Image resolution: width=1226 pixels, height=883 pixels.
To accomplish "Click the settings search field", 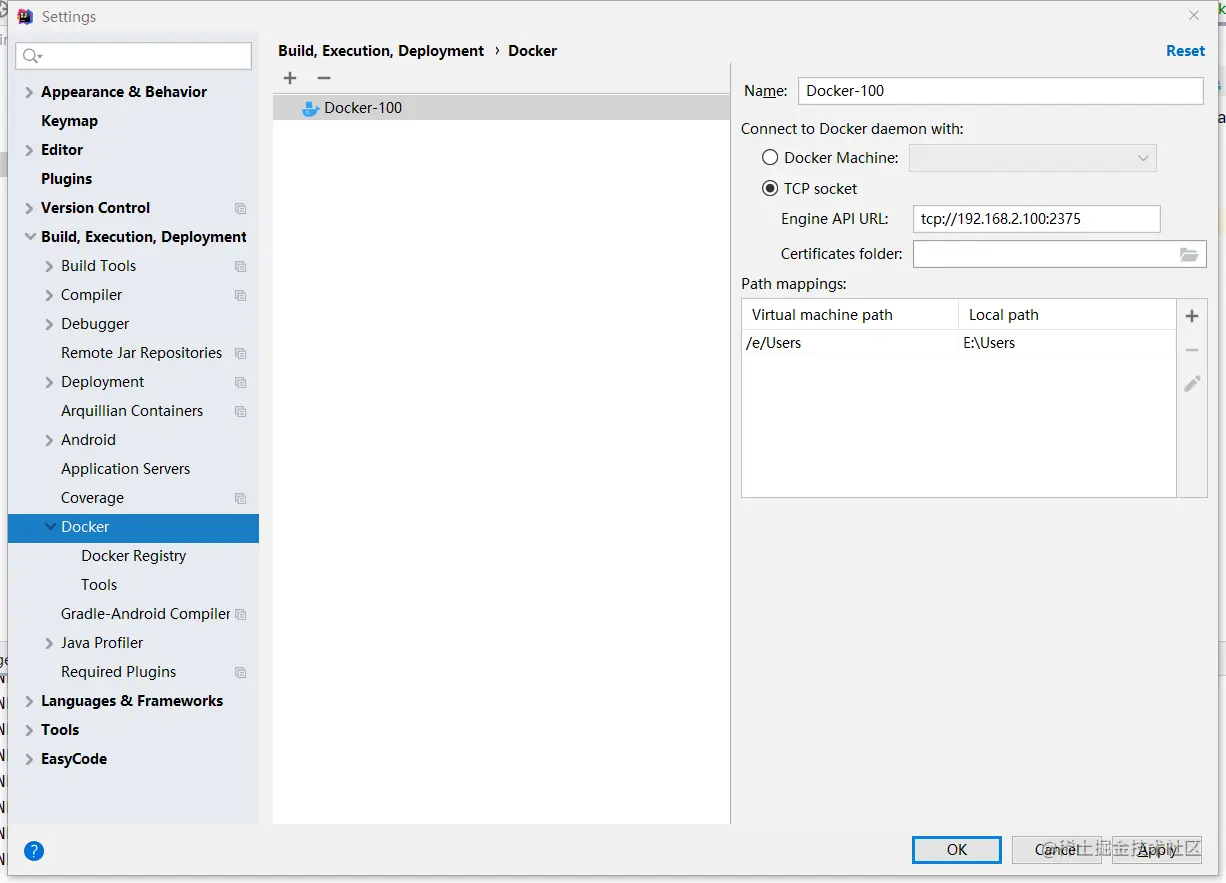I will pos(133,56).
